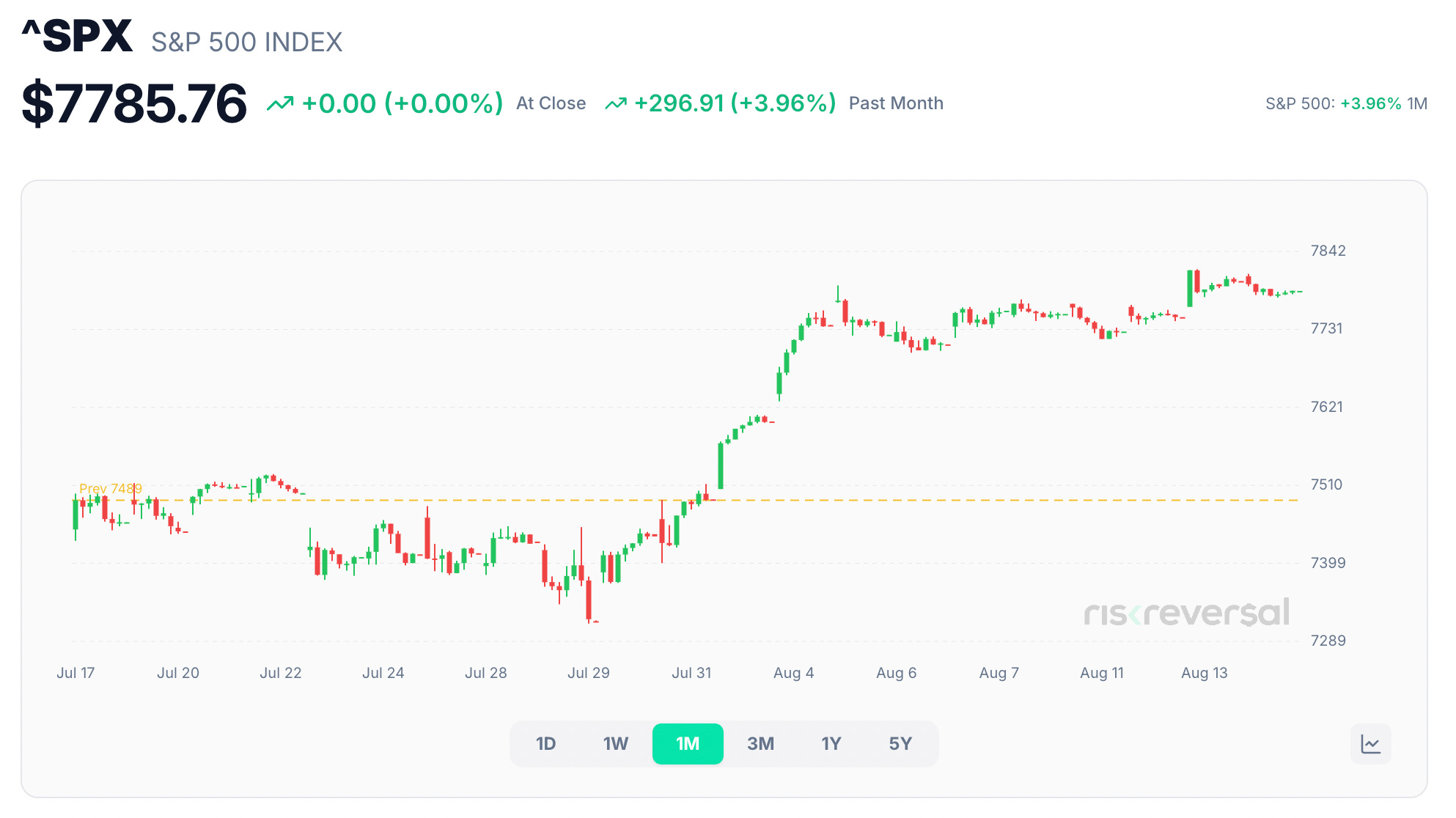Click the trend arrow beside +296.91
This screenshot has width=1456, height=818.
click(616, 104)
